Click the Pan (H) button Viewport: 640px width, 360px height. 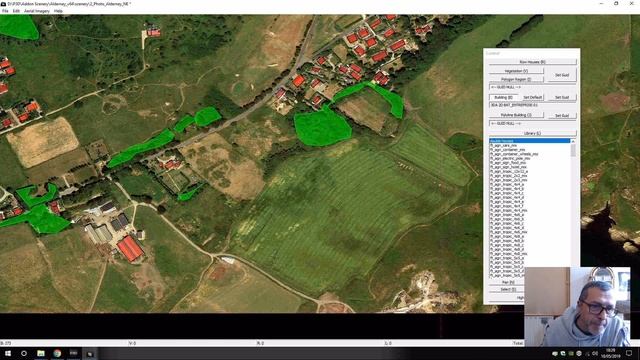pos(508,282)
